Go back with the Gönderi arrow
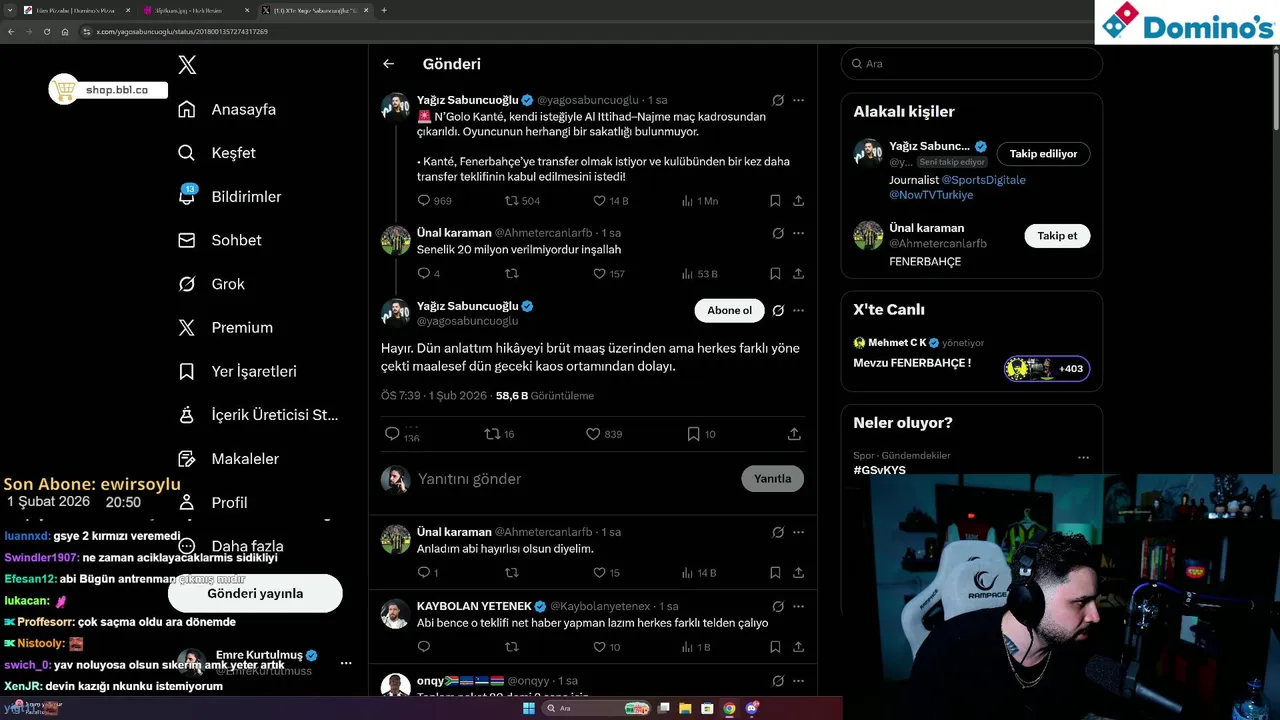Image resolution: width=1280 pixels, height=720 pixels. click(389, 64)
